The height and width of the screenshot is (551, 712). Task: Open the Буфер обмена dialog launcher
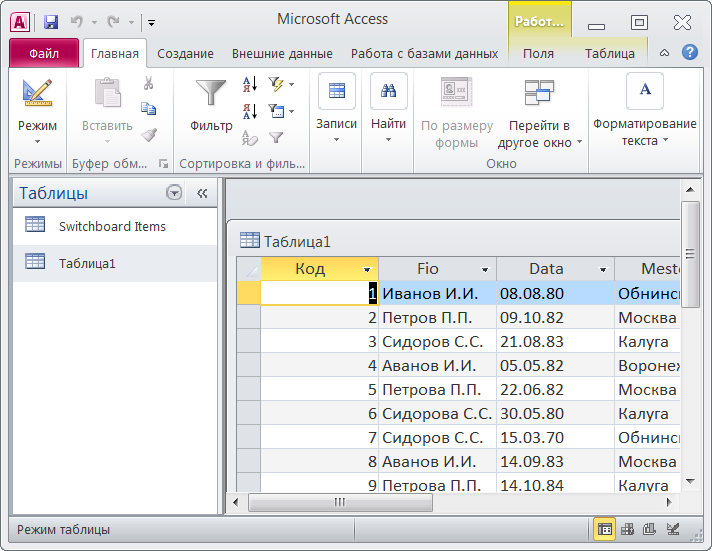[x=163, y=164]
